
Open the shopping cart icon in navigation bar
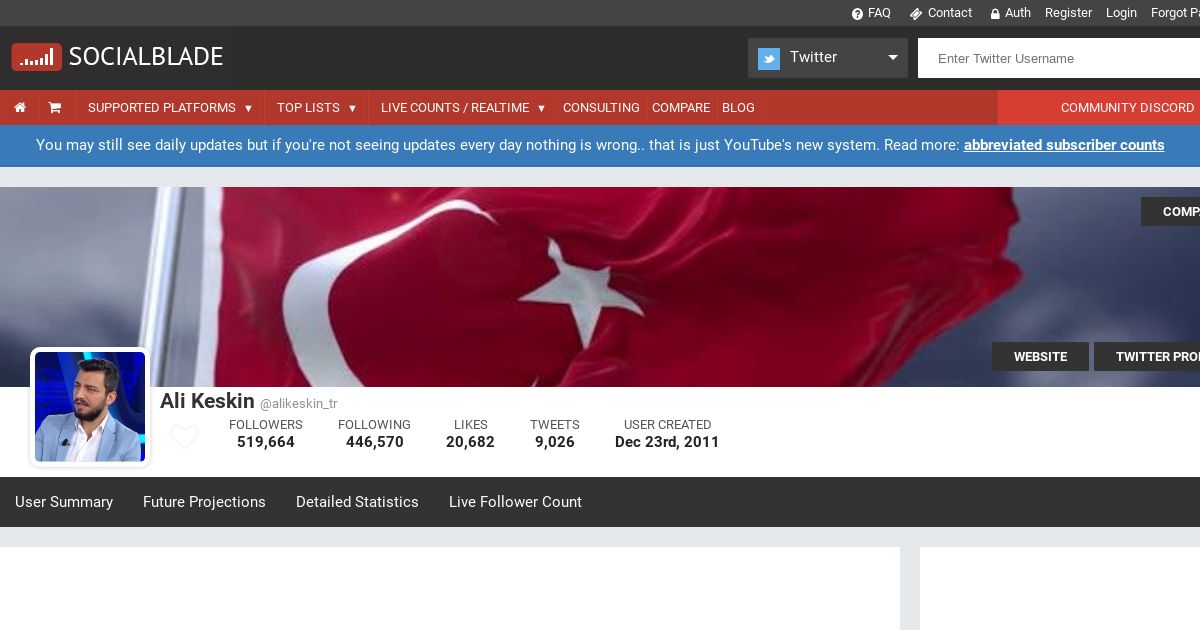point(55,108)
